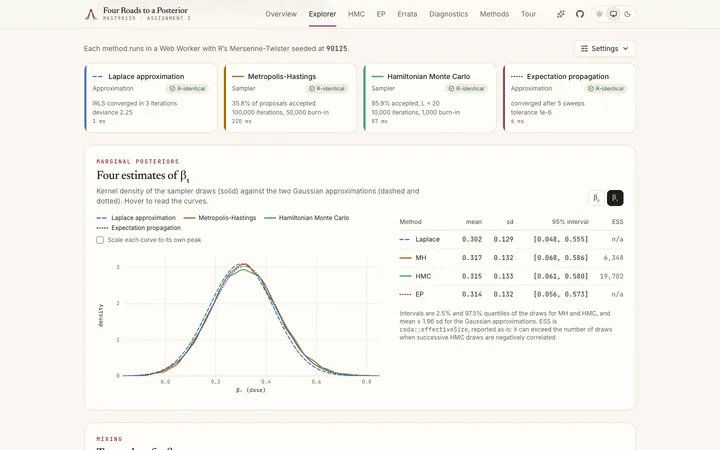This screenshot has width=720, height=450.
Task: Open the EP tab
Action: [381, 14]
